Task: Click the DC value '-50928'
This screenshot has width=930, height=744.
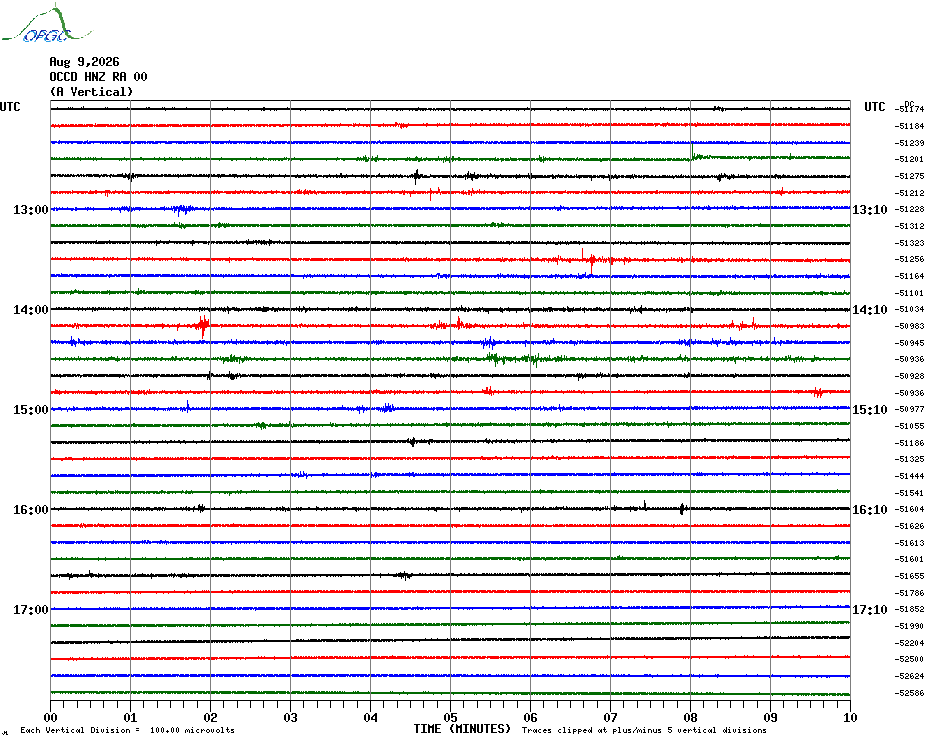Action: [x=910, y=376]
